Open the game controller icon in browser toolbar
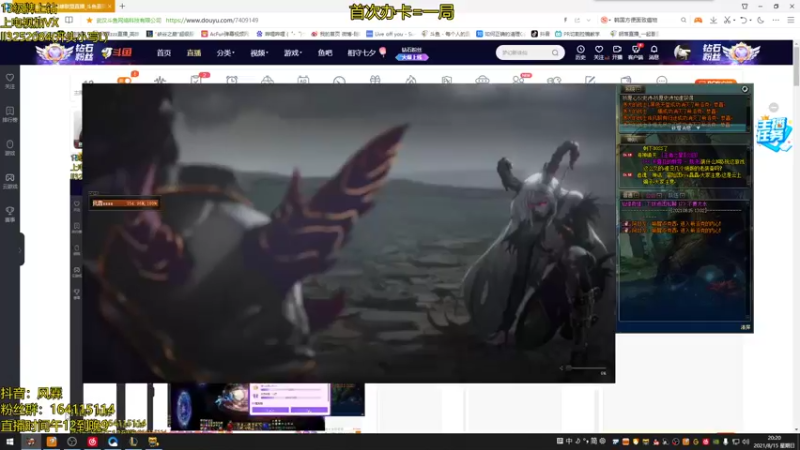The image size is (800, 450). coord(698,20)
